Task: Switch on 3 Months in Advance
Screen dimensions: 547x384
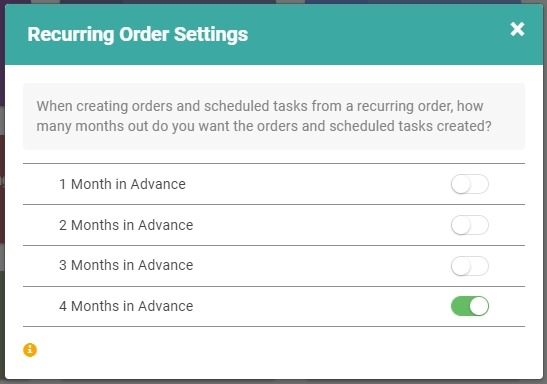Action: pyautogui.click(x=470, y=266)
